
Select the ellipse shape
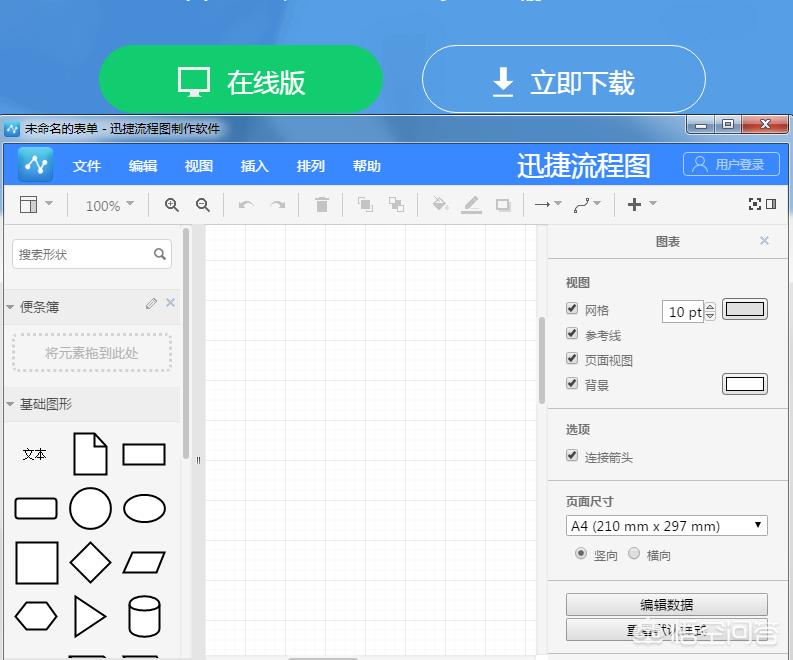click(144, 508)
